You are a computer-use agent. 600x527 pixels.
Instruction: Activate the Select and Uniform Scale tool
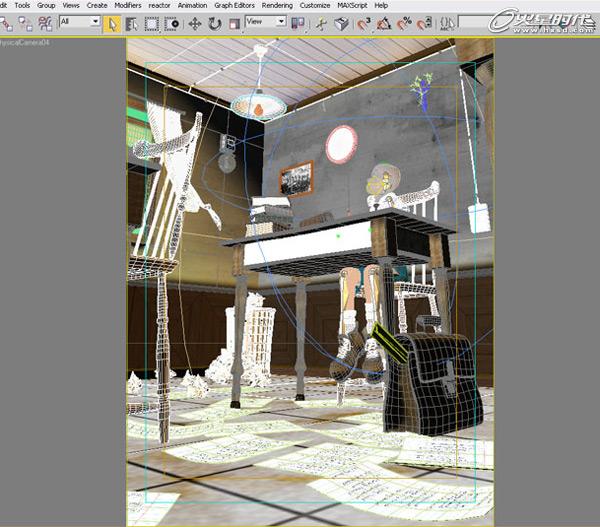coord(234,24)
